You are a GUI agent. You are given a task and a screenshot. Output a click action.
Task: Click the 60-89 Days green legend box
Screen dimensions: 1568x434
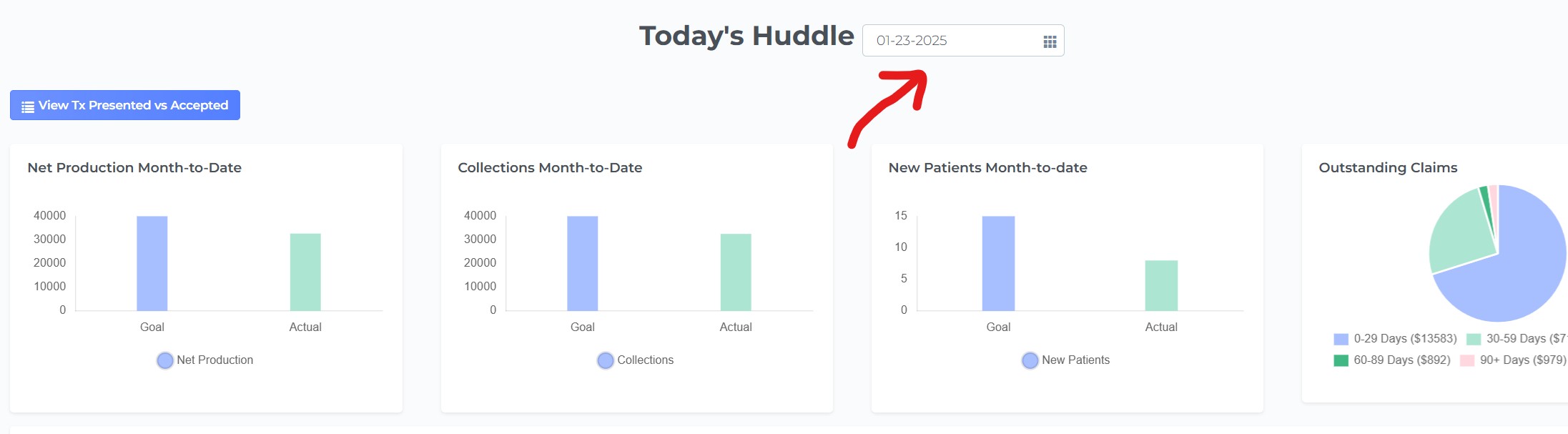(1341, 360)
